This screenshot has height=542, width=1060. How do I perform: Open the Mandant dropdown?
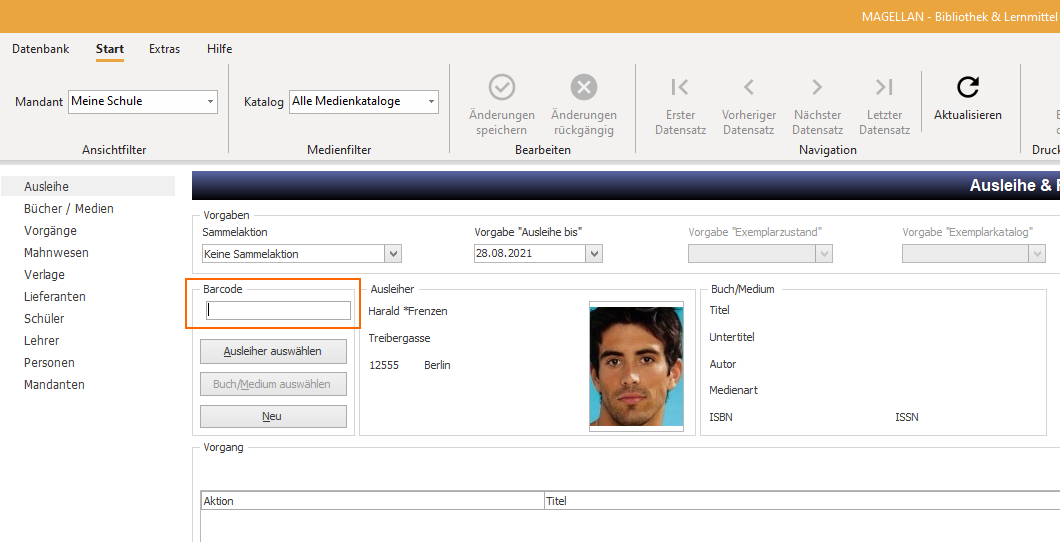coord(143,101)
